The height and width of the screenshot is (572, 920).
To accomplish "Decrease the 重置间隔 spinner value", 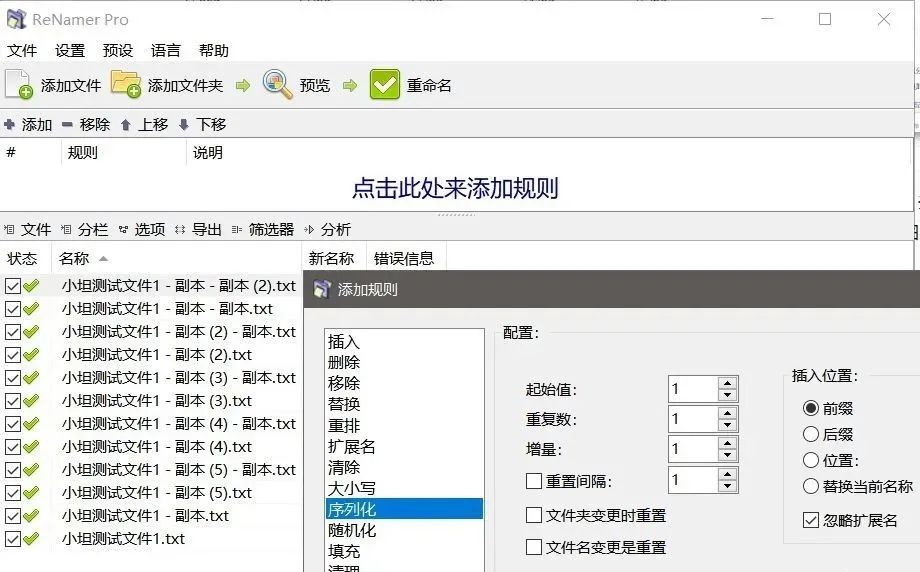I will tap(728, 486).
